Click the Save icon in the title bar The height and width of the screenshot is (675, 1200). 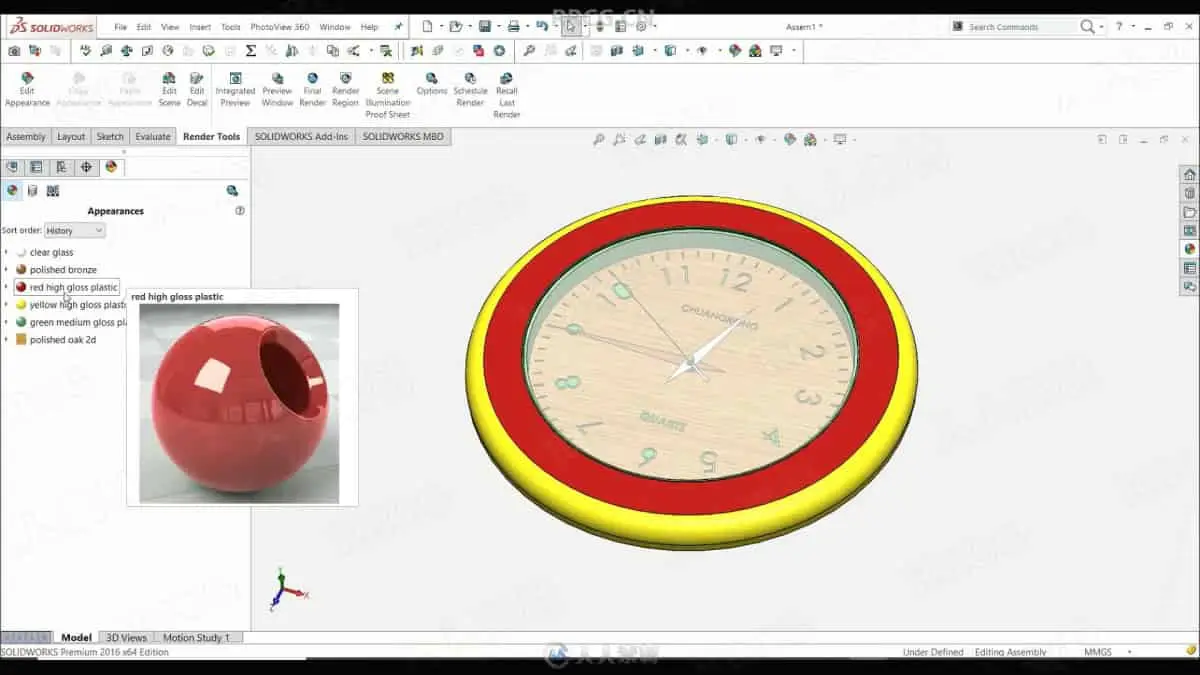(484, 26)
